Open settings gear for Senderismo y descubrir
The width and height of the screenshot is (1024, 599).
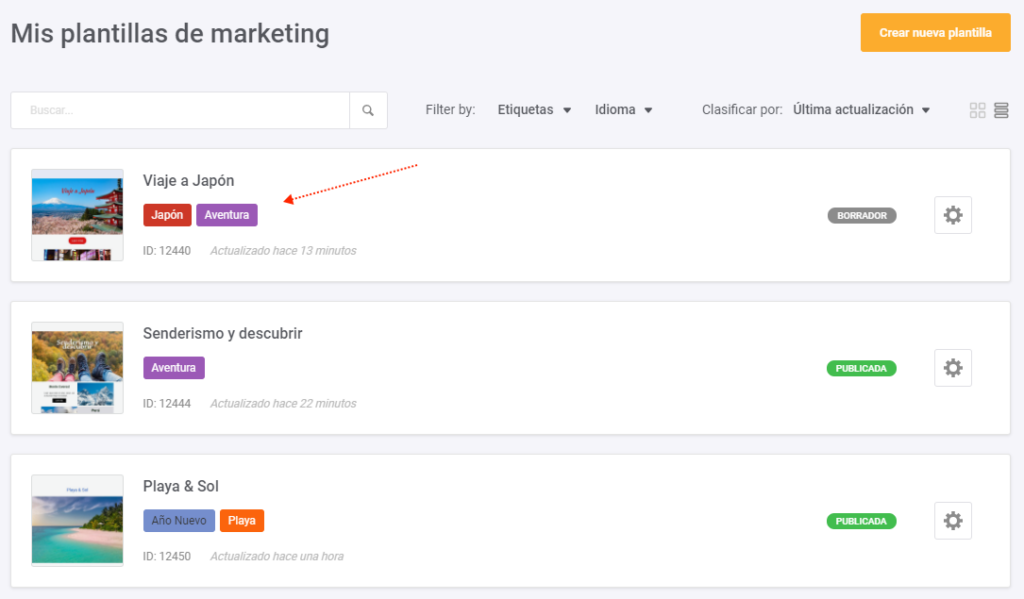point(953,368)
